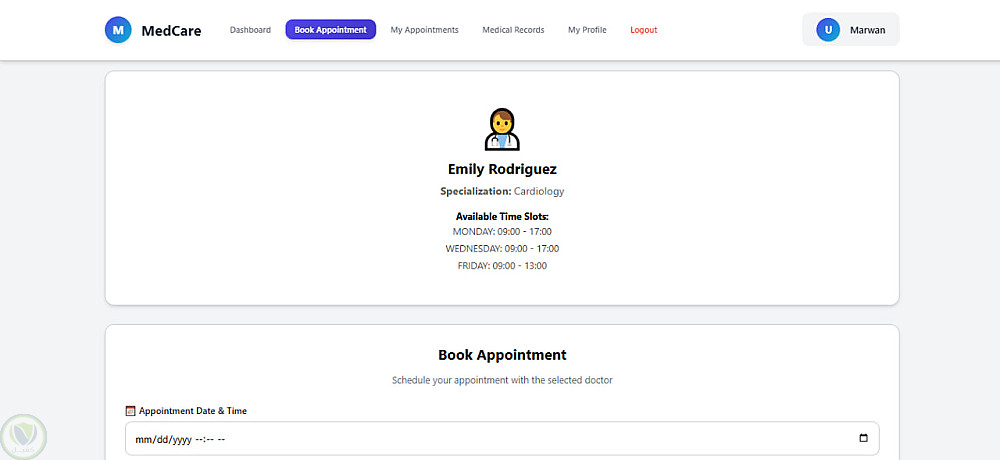Click the Book Appointment form heading
This screenshot has height=460, width=1000.
pyautogui.click(x=502, y=355)
